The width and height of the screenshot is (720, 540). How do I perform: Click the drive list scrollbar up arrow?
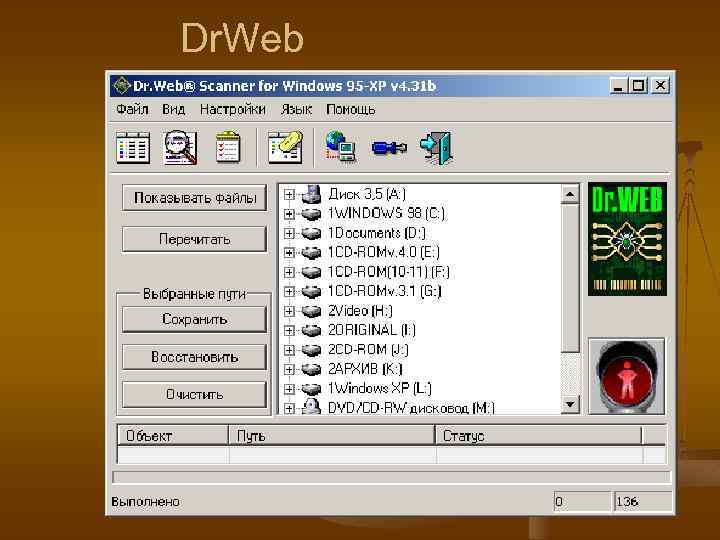pos(570,194)
